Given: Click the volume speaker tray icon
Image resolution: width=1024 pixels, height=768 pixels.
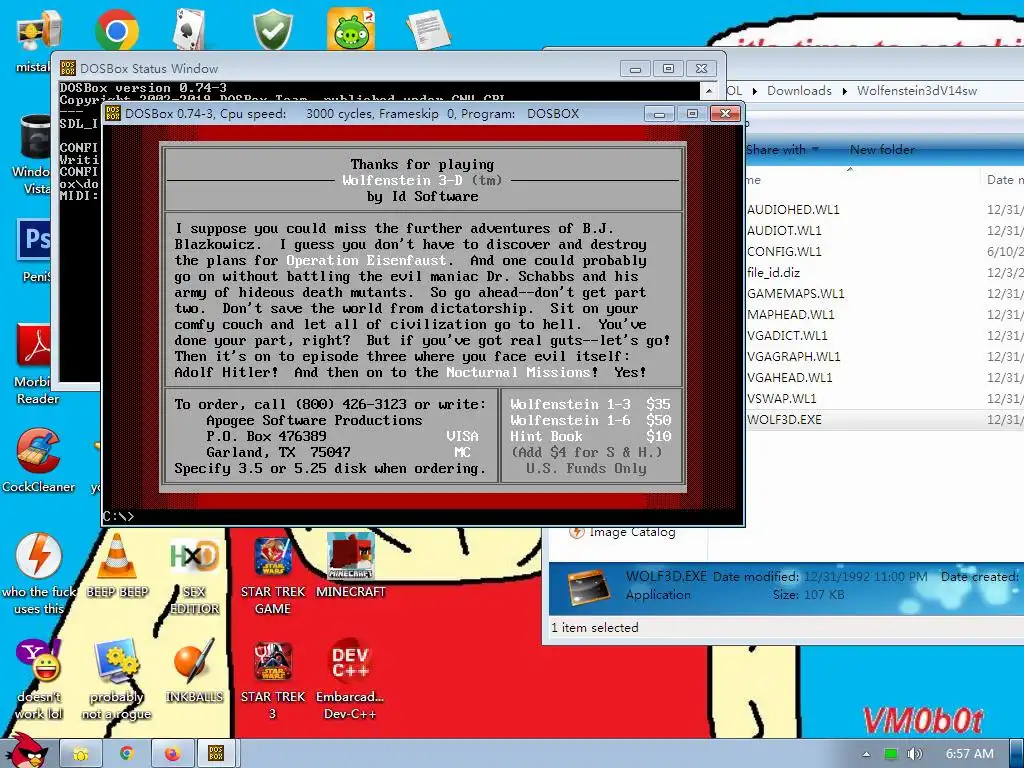Looking at the screenshot, I should (x=914, y=754).
